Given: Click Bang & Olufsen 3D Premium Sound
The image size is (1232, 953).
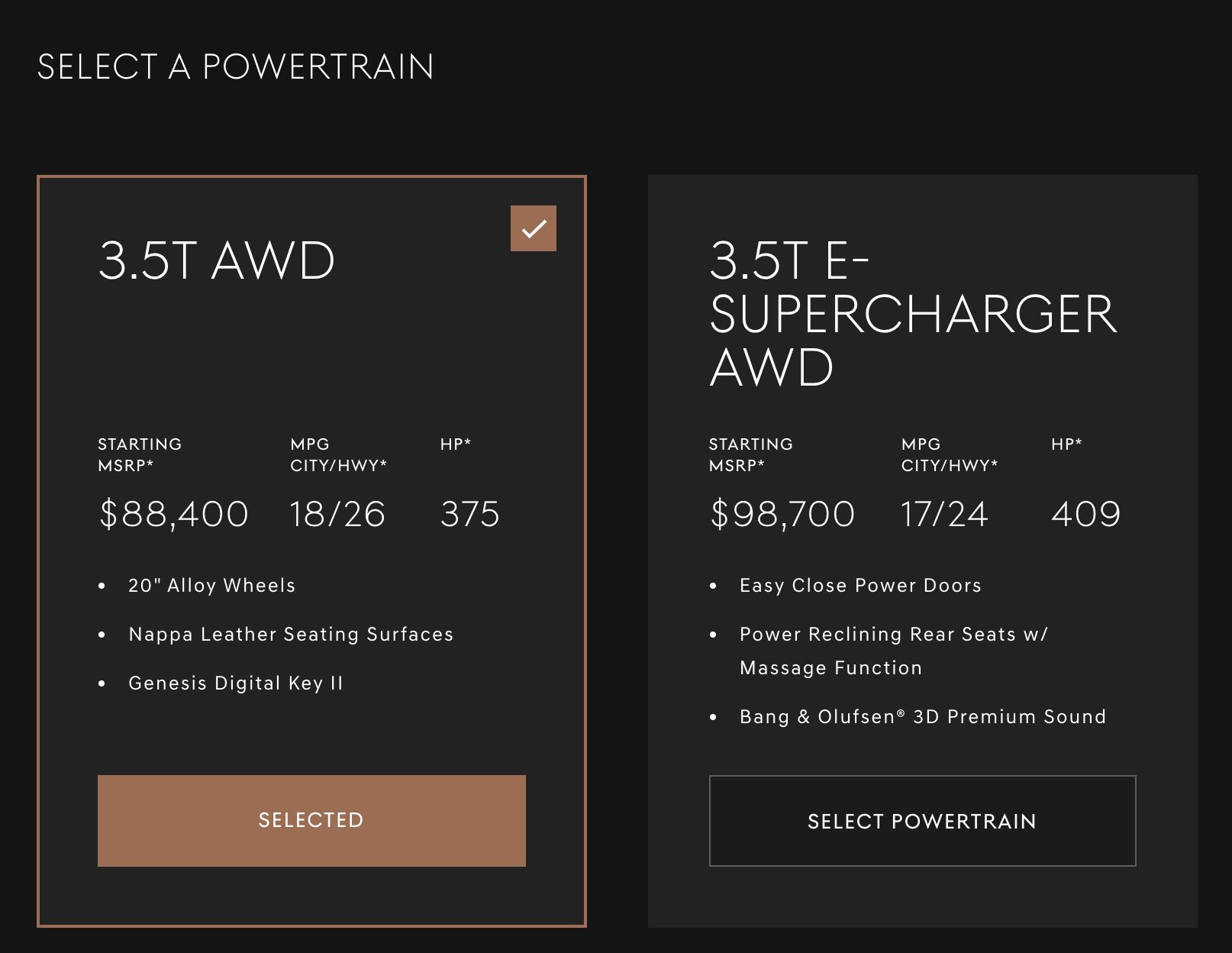Looking at the screenshot, I should [x=922, y=717].
